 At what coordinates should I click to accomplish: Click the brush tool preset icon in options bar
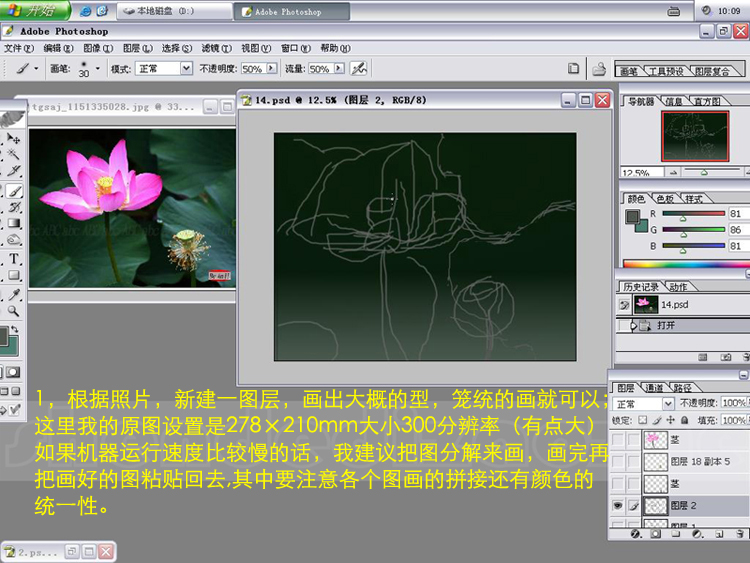(22, 68)
